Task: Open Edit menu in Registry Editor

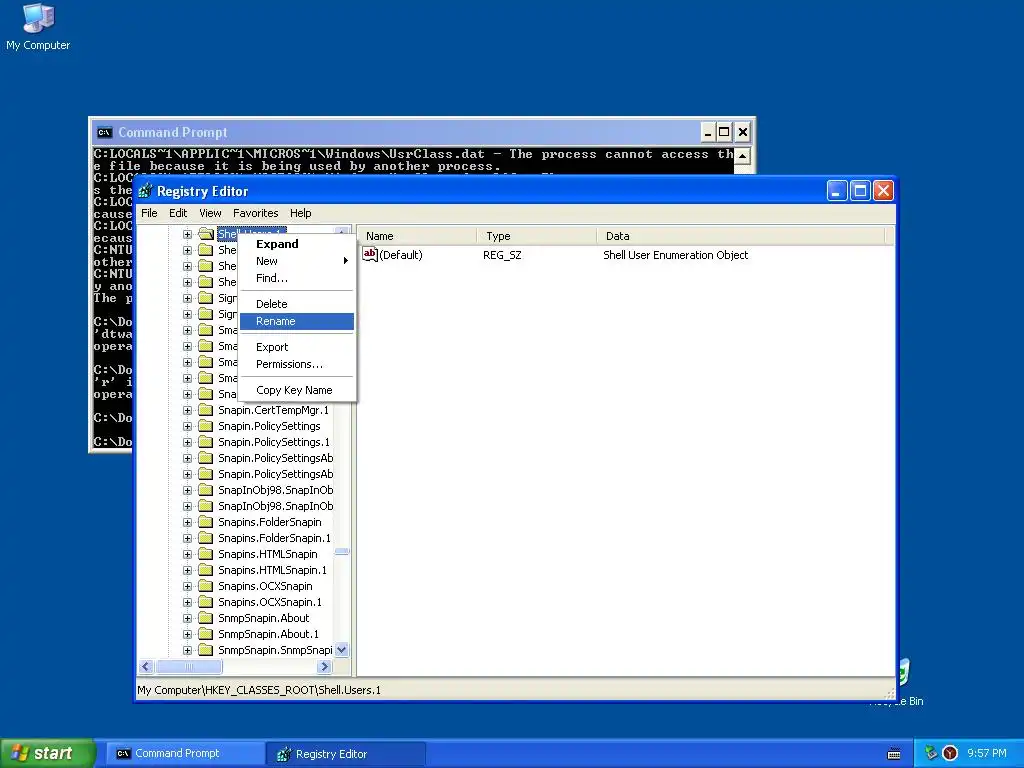Action: (x=178, y=213)
